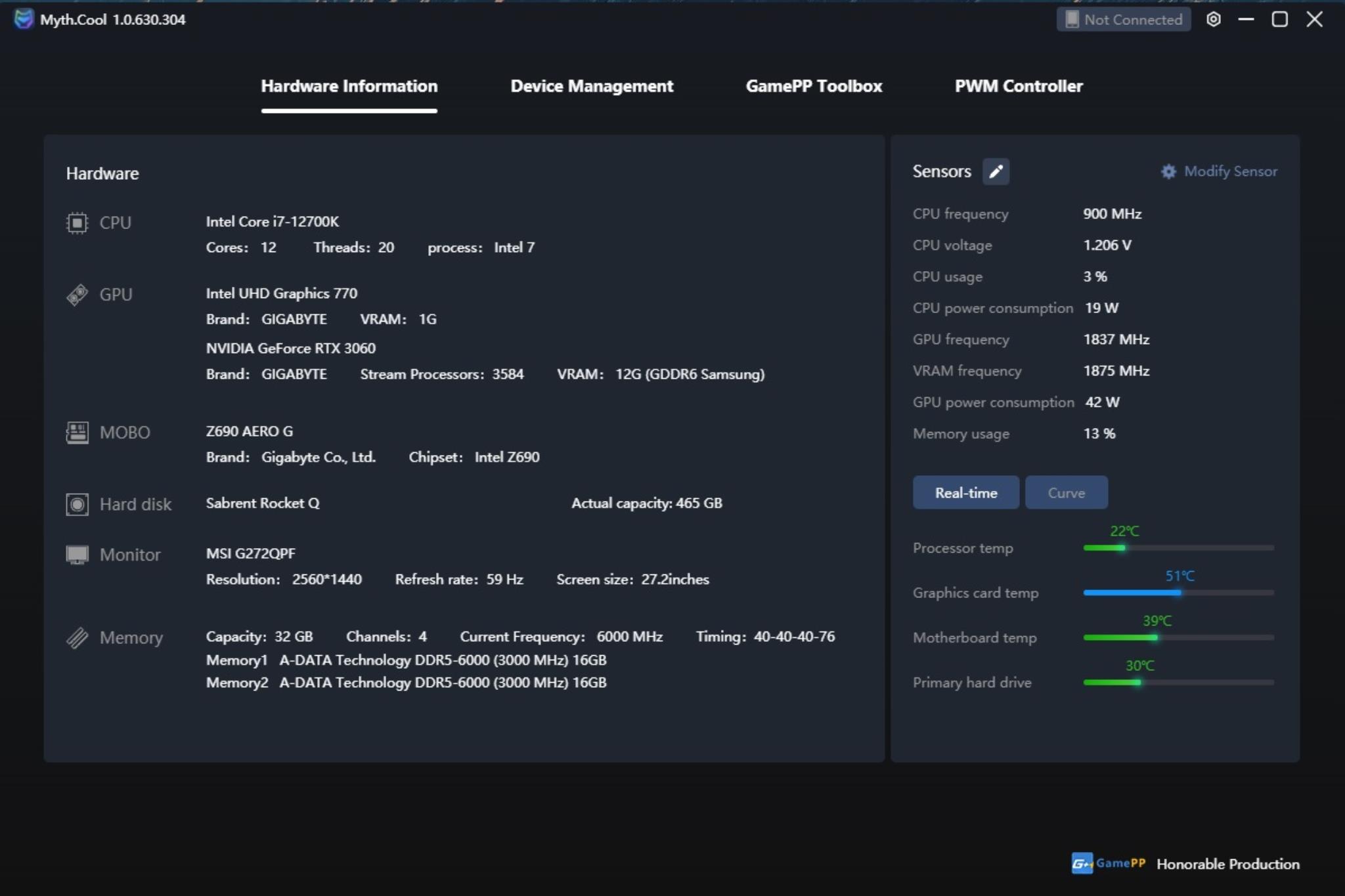Screen dimensions: 1345x896
Task: Select the Real-time sensor view
Action: pyautogui.click(x=966, y=492)
